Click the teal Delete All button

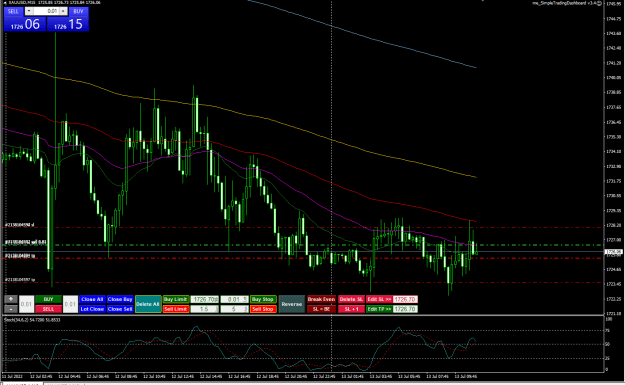pos(148,304)
